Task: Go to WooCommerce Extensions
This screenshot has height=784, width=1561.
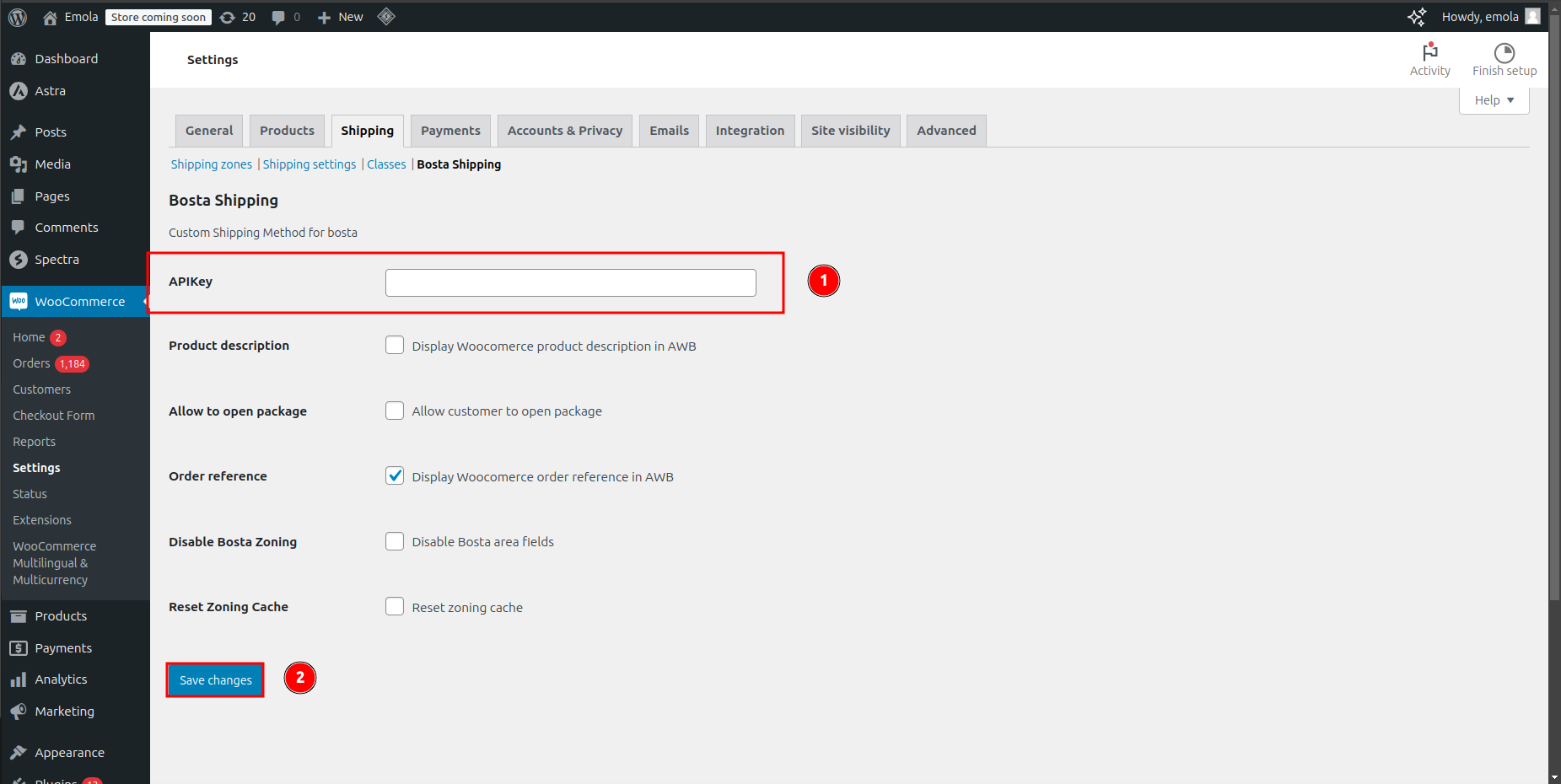Action: pos(42,520)
